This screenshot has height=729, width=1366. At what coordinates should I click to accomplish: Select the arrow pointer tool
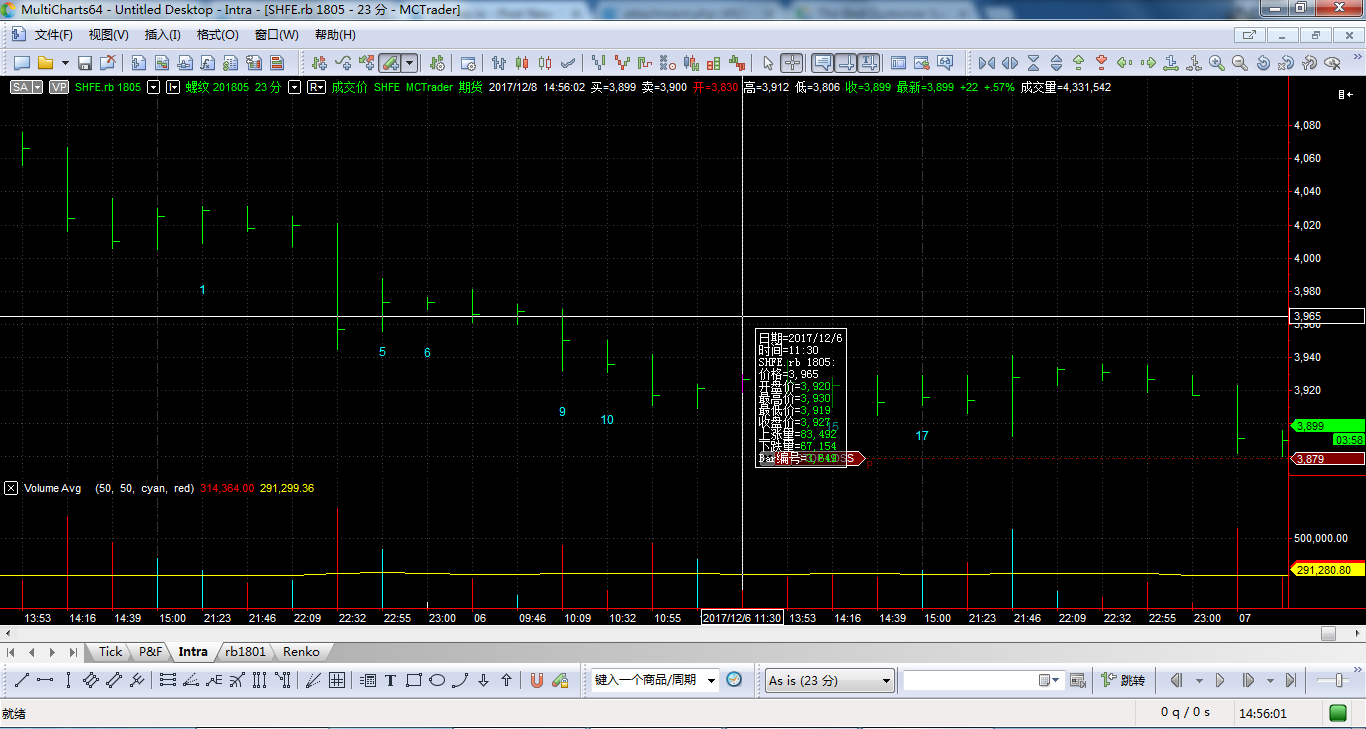(x=768, y=63)
